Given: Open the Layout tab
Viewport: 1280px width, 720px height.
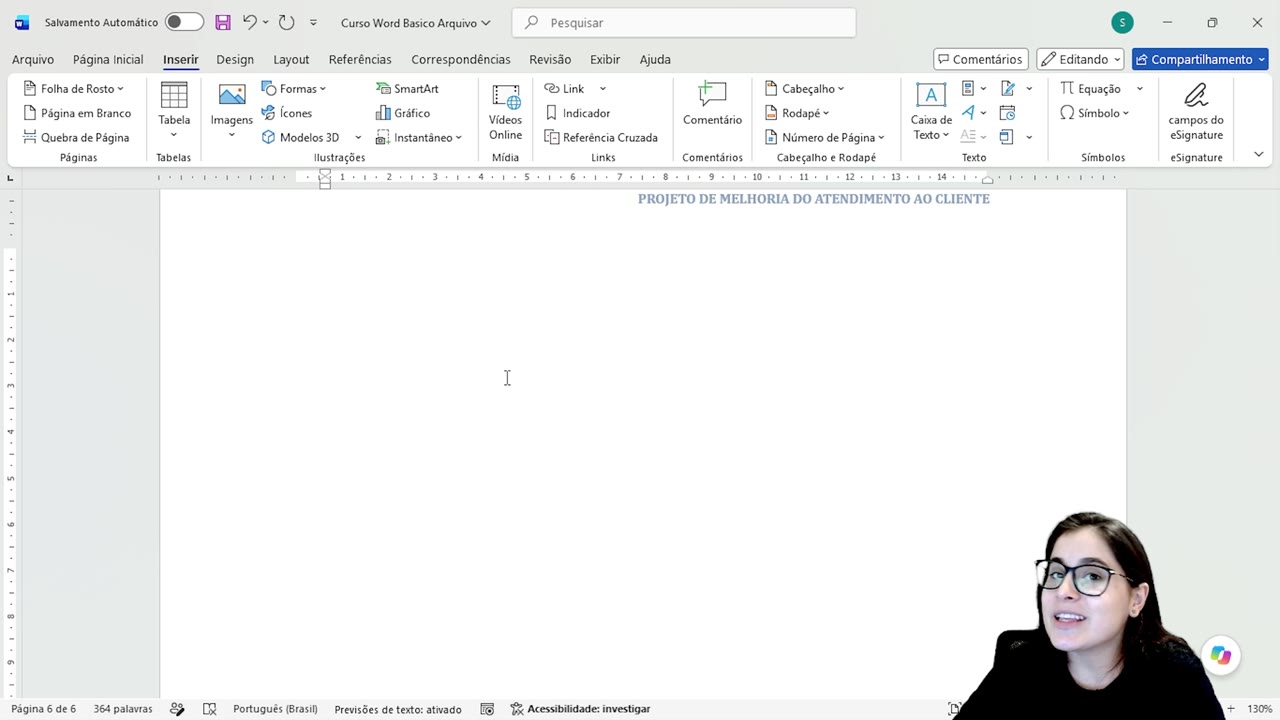Looking at the screenshot, I should click(291, 59).
